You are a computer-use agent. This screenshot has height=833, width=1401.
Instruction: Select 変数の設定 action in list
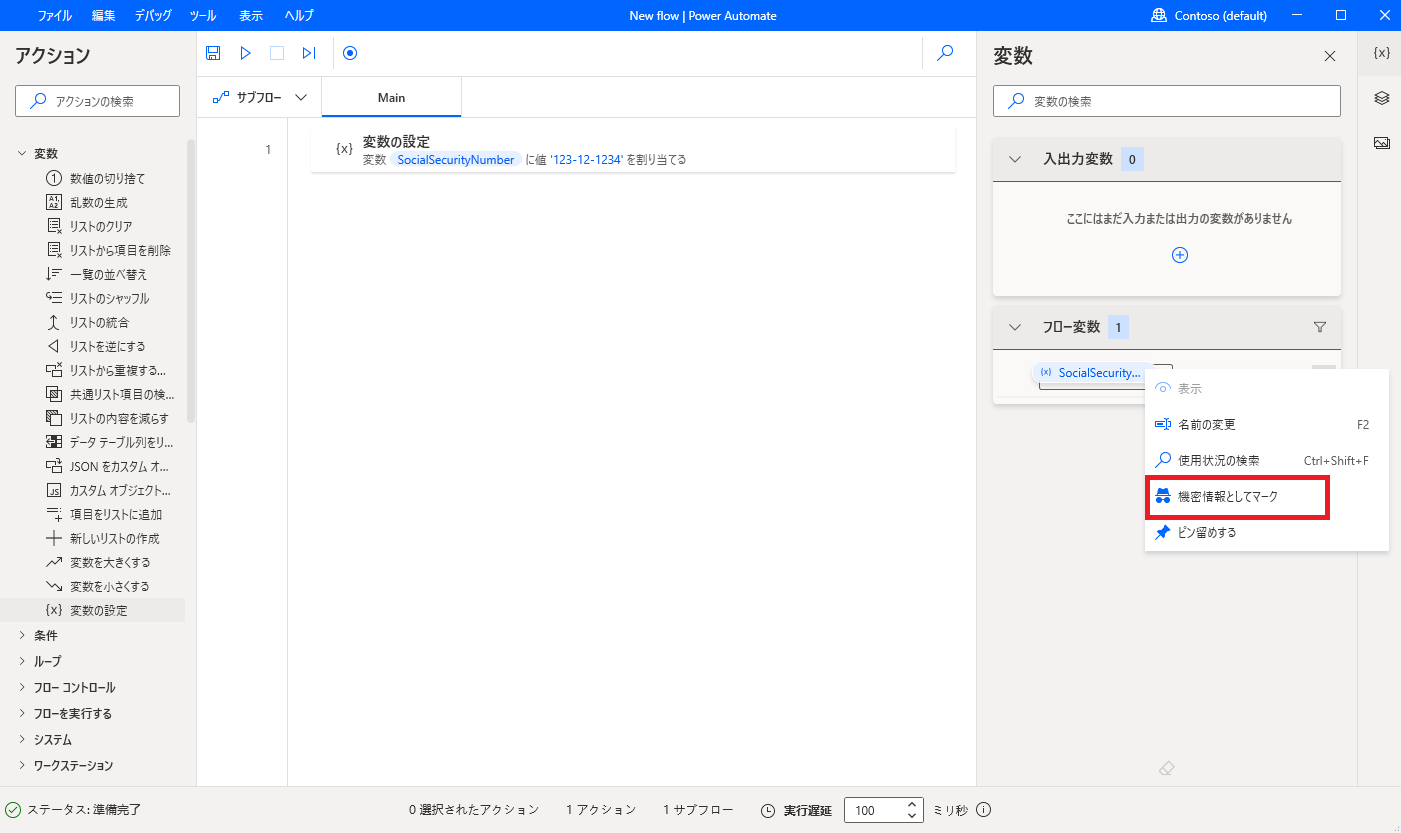click(92, 610)
